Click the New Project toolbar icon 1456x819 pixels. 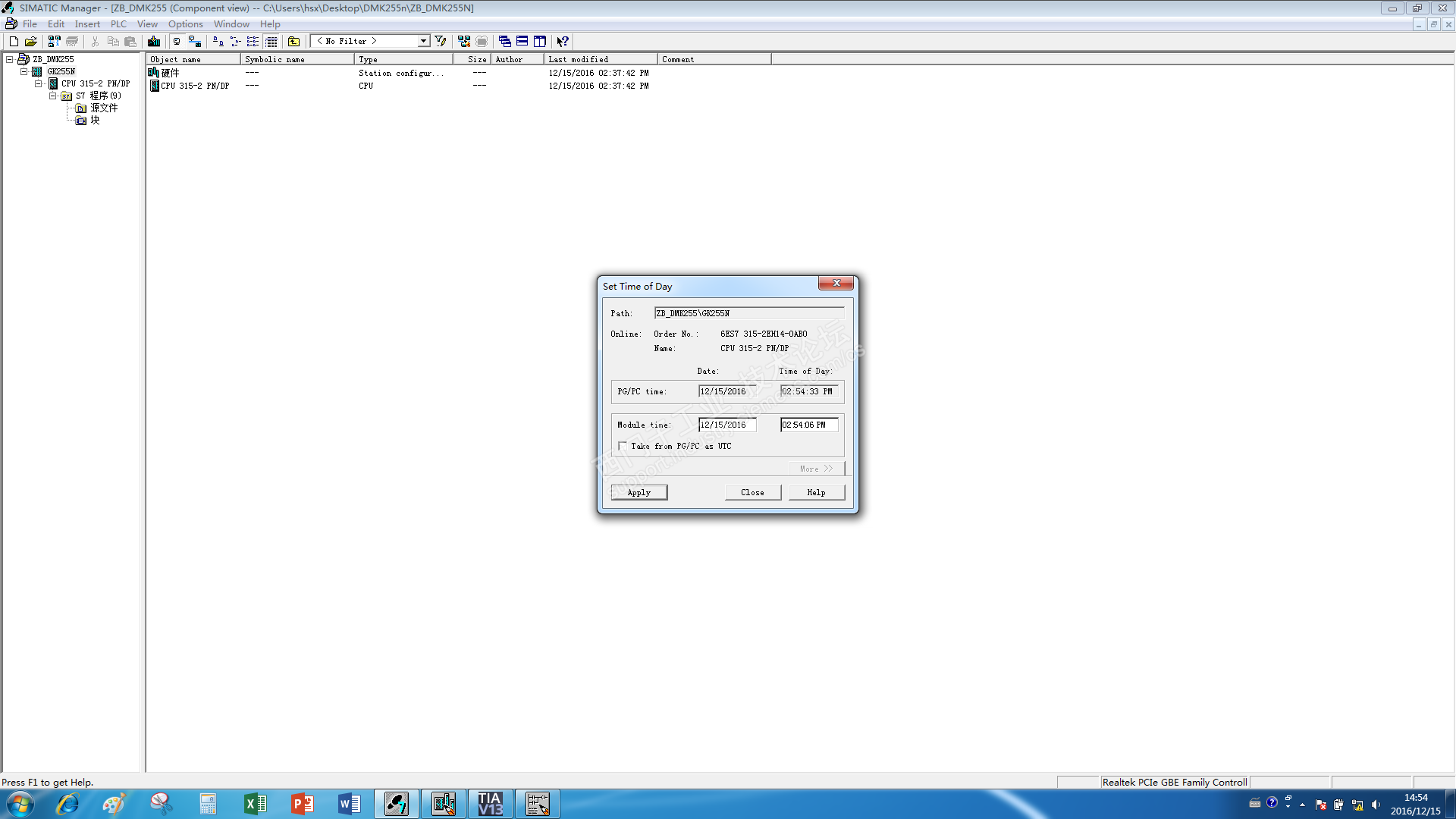pos(14,42)
